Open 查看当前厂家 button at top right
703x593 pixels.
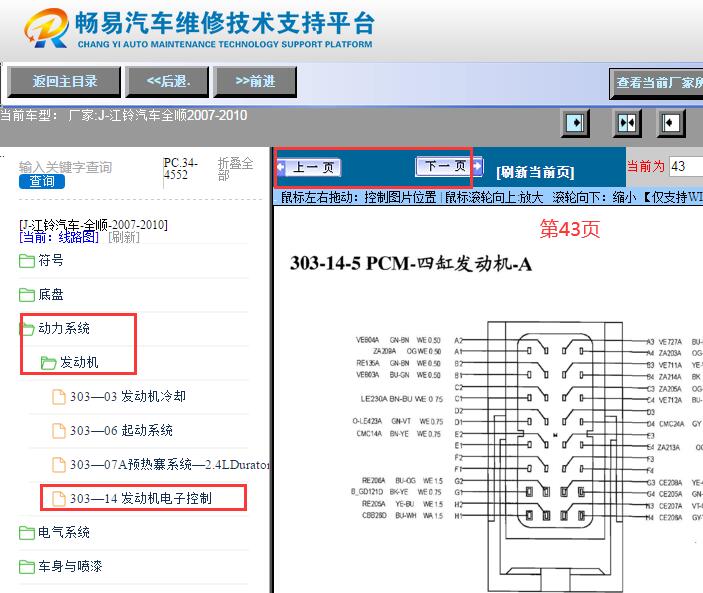click(x=656, y=83)
